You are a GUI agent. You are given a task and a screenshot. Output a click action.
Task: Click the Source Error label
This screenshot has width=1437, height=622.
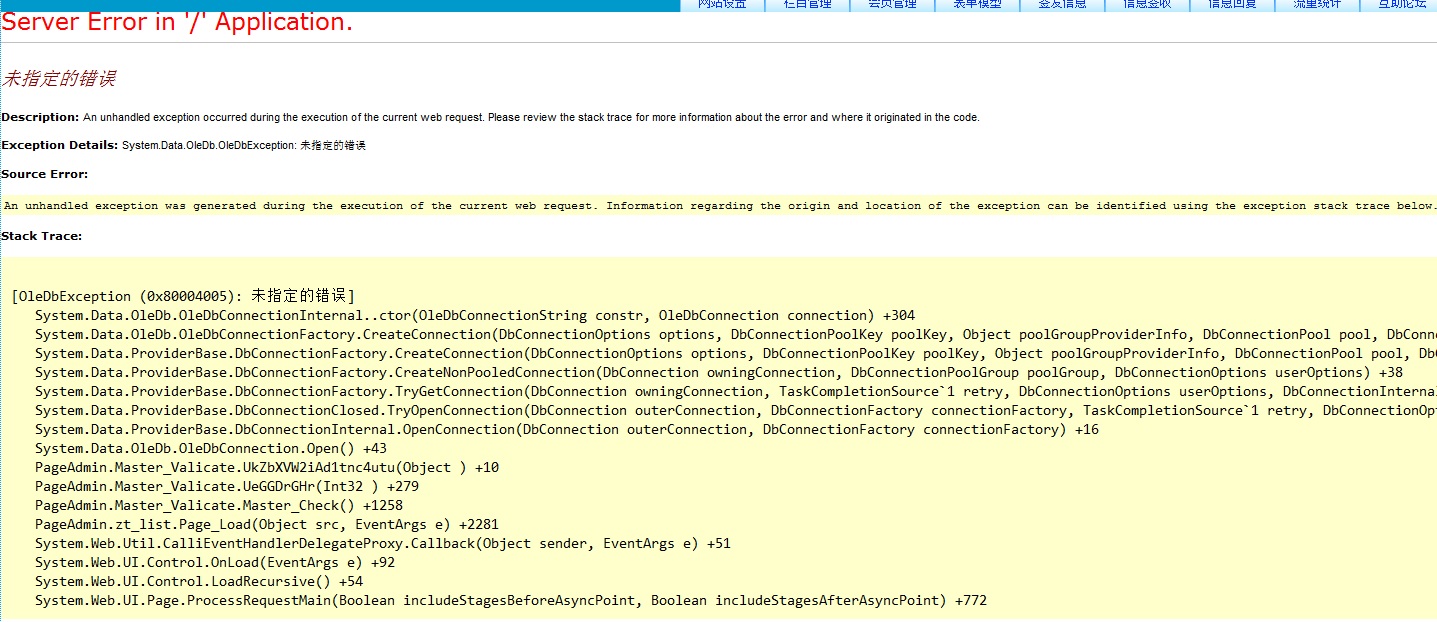[x=45, y=174]
